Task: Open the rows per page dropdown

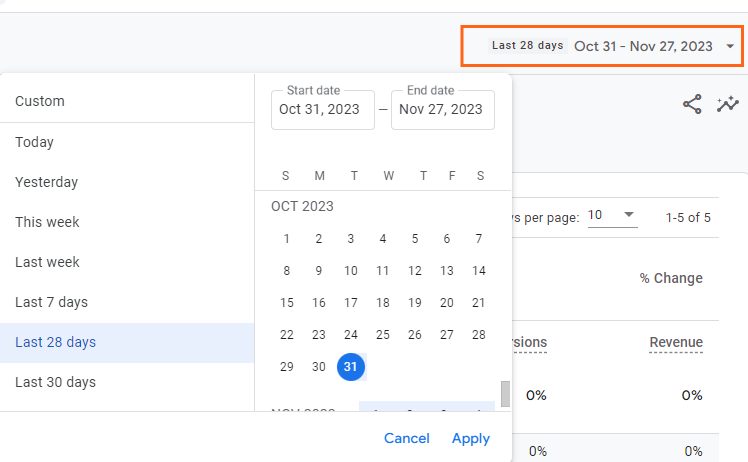Action: coord(613,216)
